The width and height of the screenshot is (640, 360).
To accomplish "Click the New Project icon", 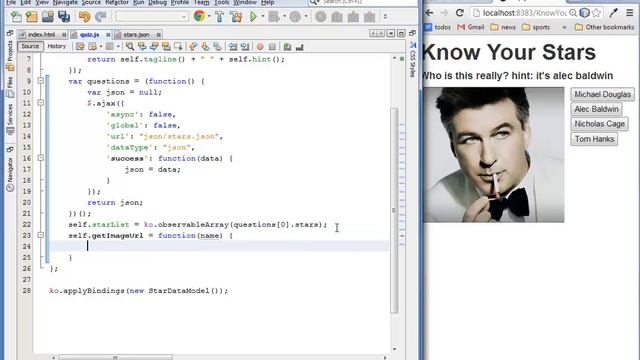I will (32, 17).
